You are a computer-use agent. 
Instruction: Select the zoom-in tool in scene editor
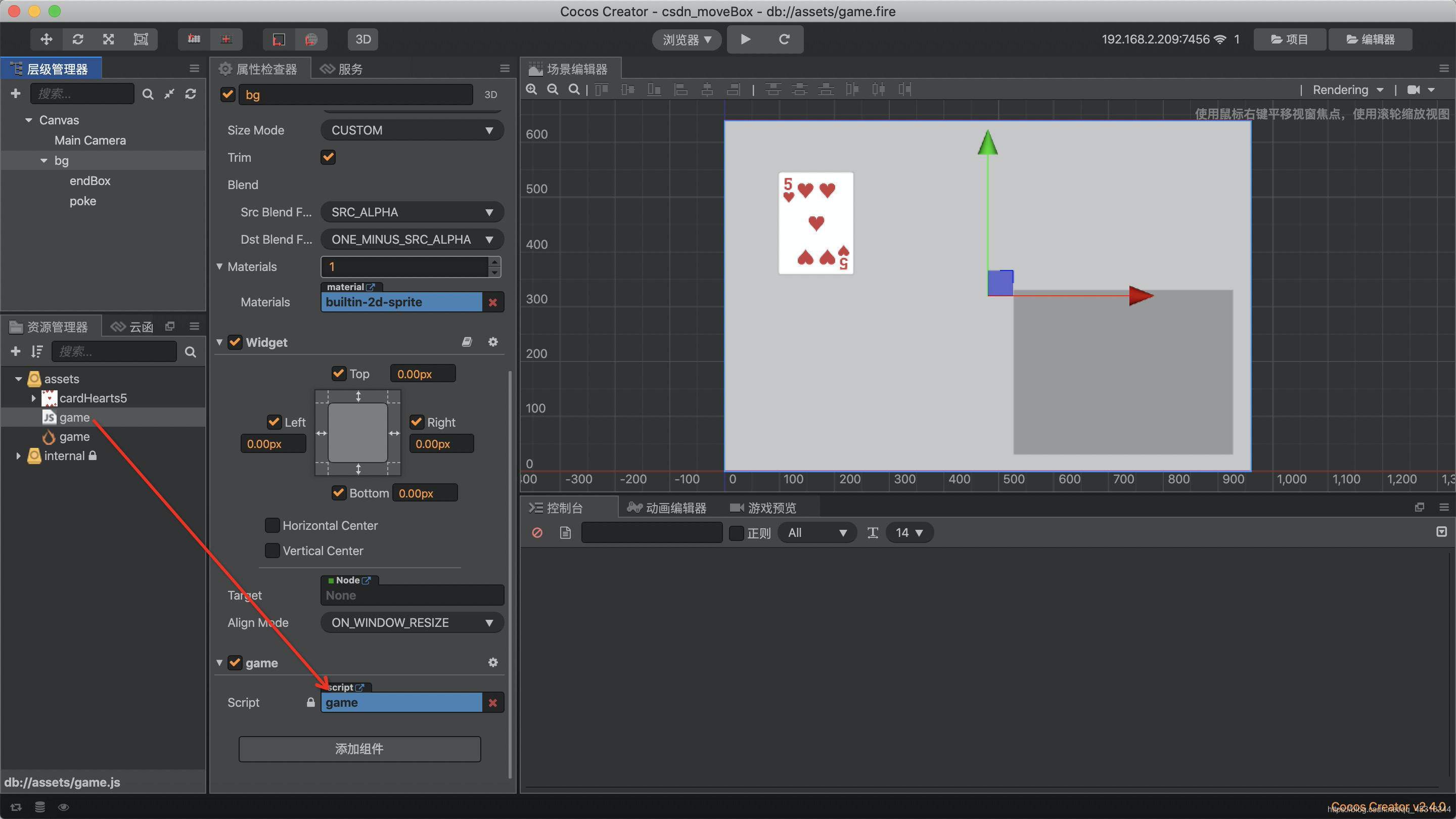[535, 90]
